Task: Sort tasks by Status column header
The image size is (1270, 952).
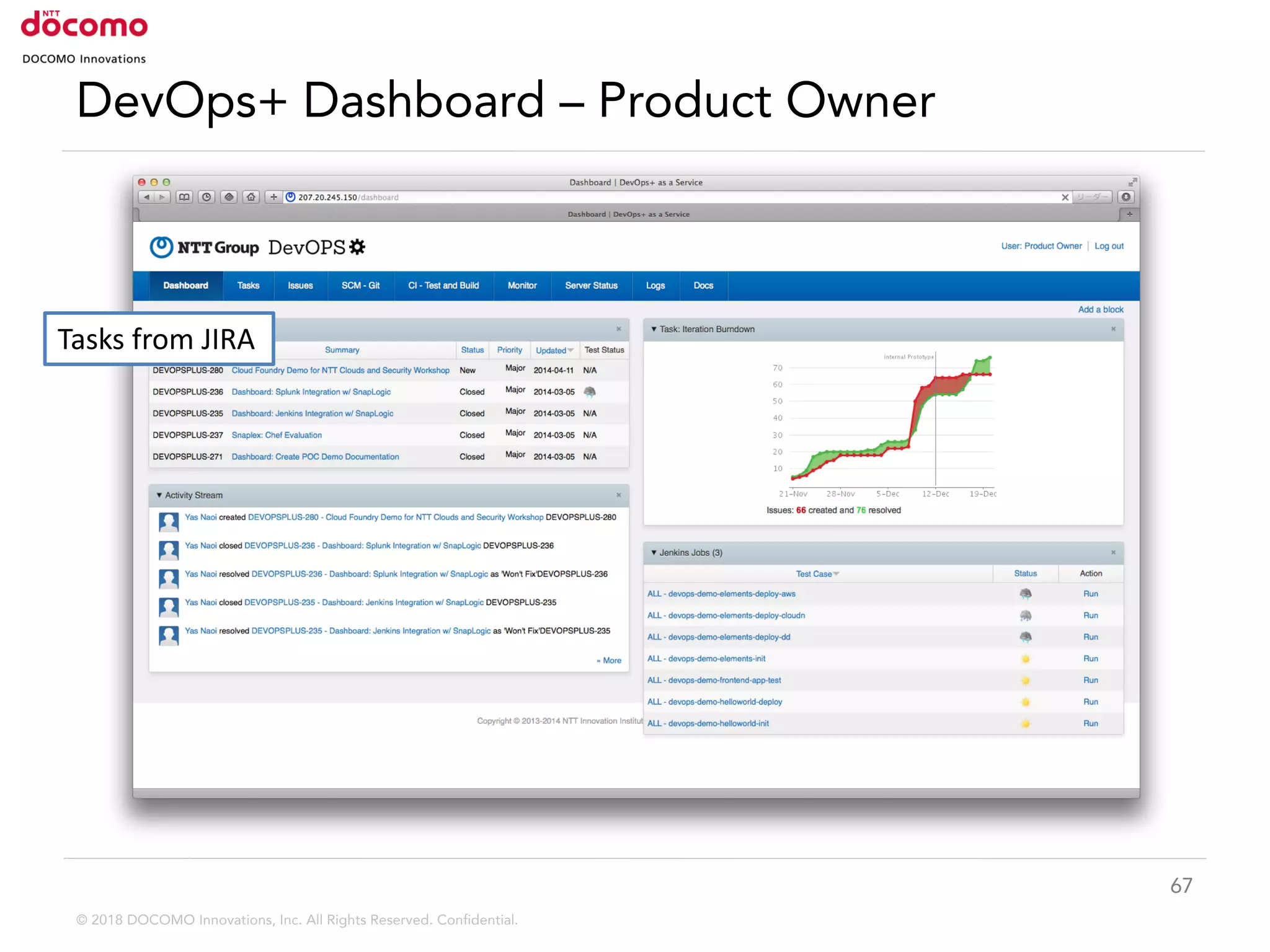Action: pyautogui.click(x=472, y=350)
